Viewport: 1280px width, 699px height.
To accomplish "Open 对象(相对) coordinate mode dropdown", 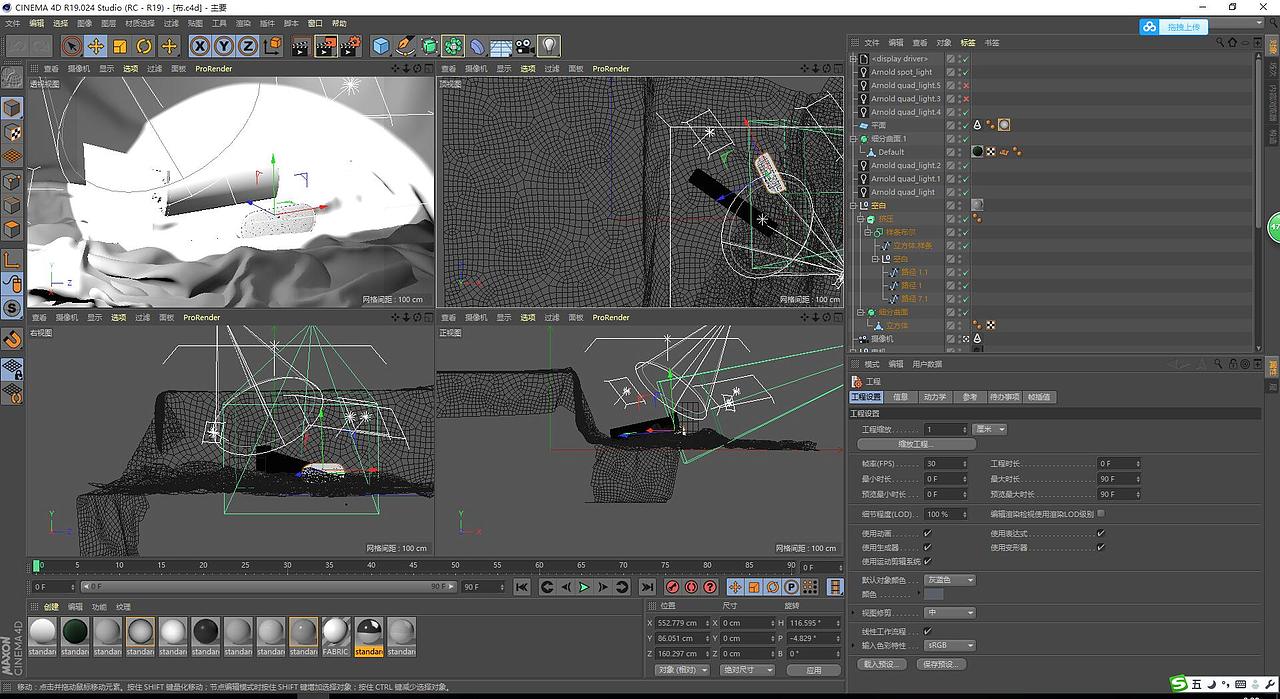I will (682, 670).
